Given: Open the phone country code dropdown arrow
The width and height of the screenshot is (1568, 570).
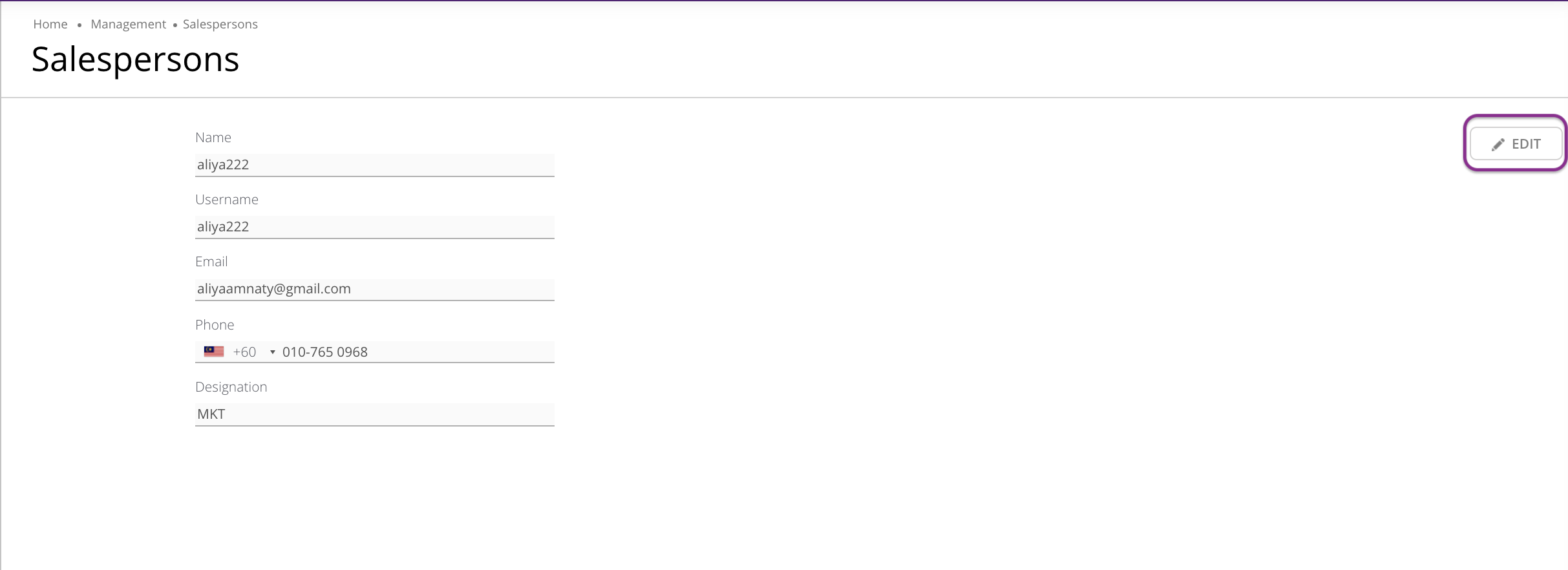Looking at the screenshot, I should point(273,352).
